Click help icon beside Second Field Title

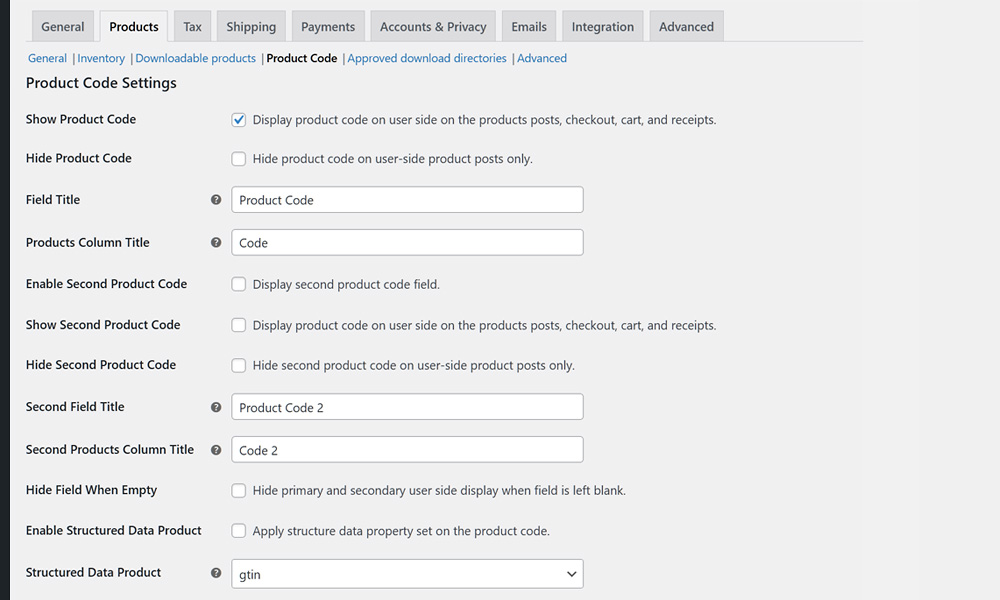pyautogui.click(x=216, y=407)
